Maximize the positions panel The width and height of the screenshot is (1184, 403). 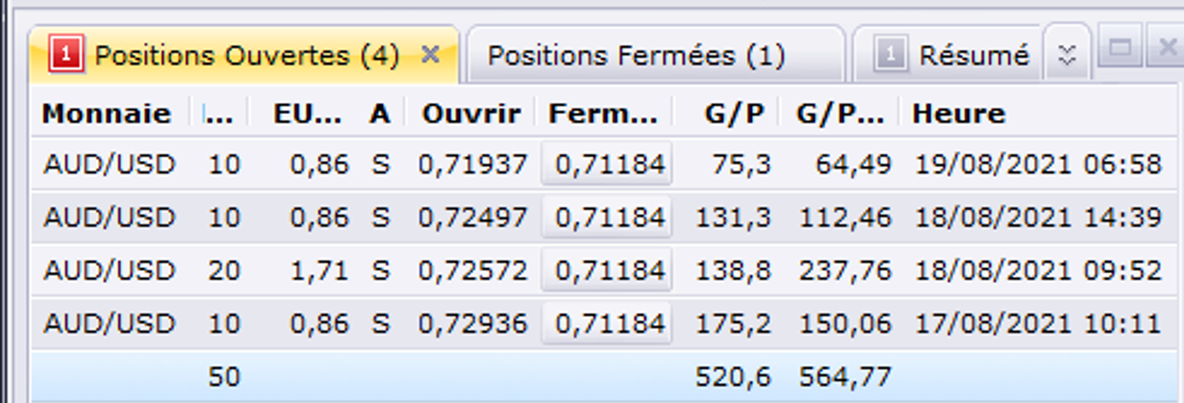[1120, 49]
